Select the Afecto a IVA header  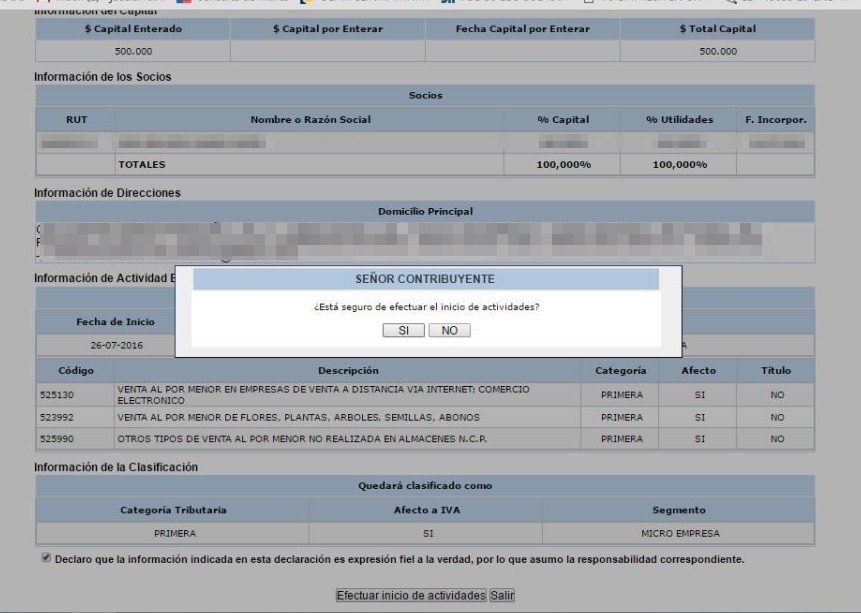427,510
